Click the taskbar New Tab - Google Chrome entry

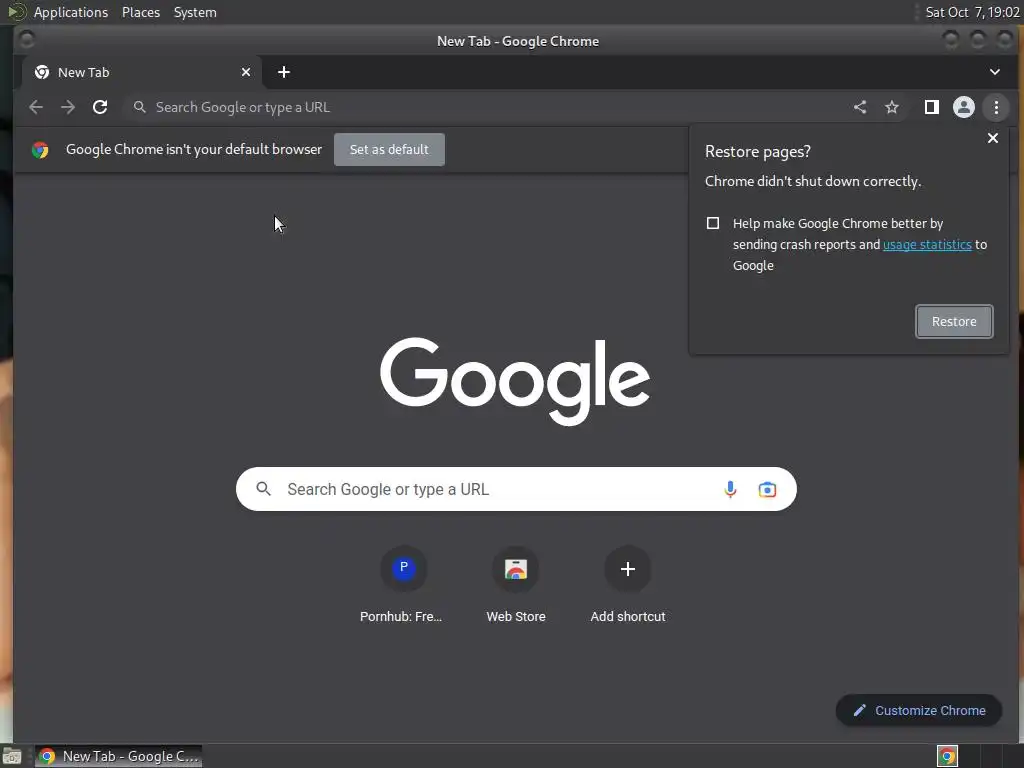tap(118, 756)
